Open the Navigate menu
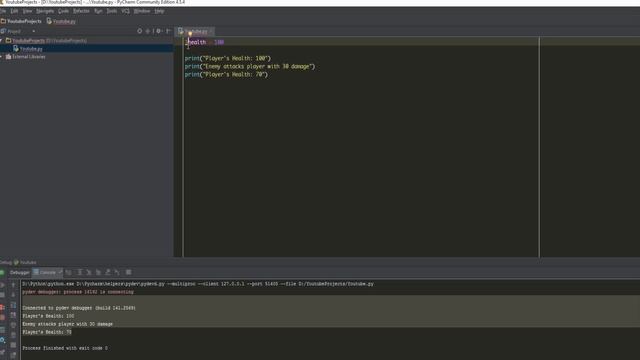The height and width of the screenshot is (360, 640). 45,11
